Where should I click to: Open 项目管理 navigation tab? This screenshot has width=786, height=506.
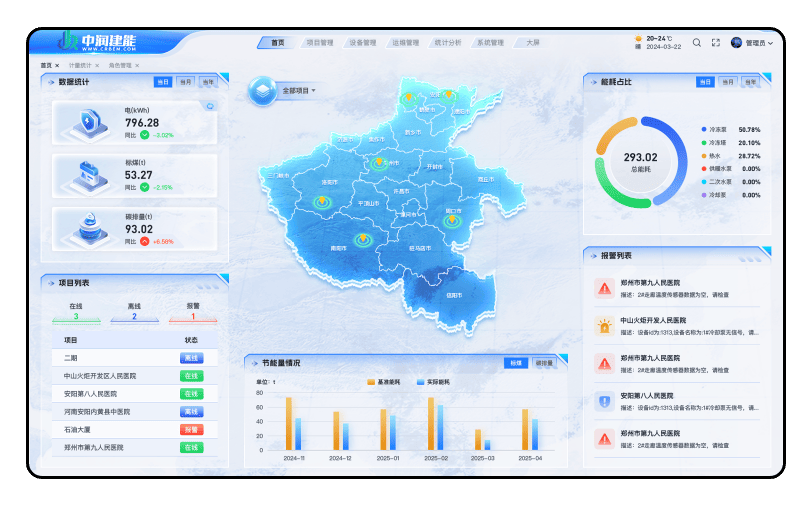coord(320,43)
